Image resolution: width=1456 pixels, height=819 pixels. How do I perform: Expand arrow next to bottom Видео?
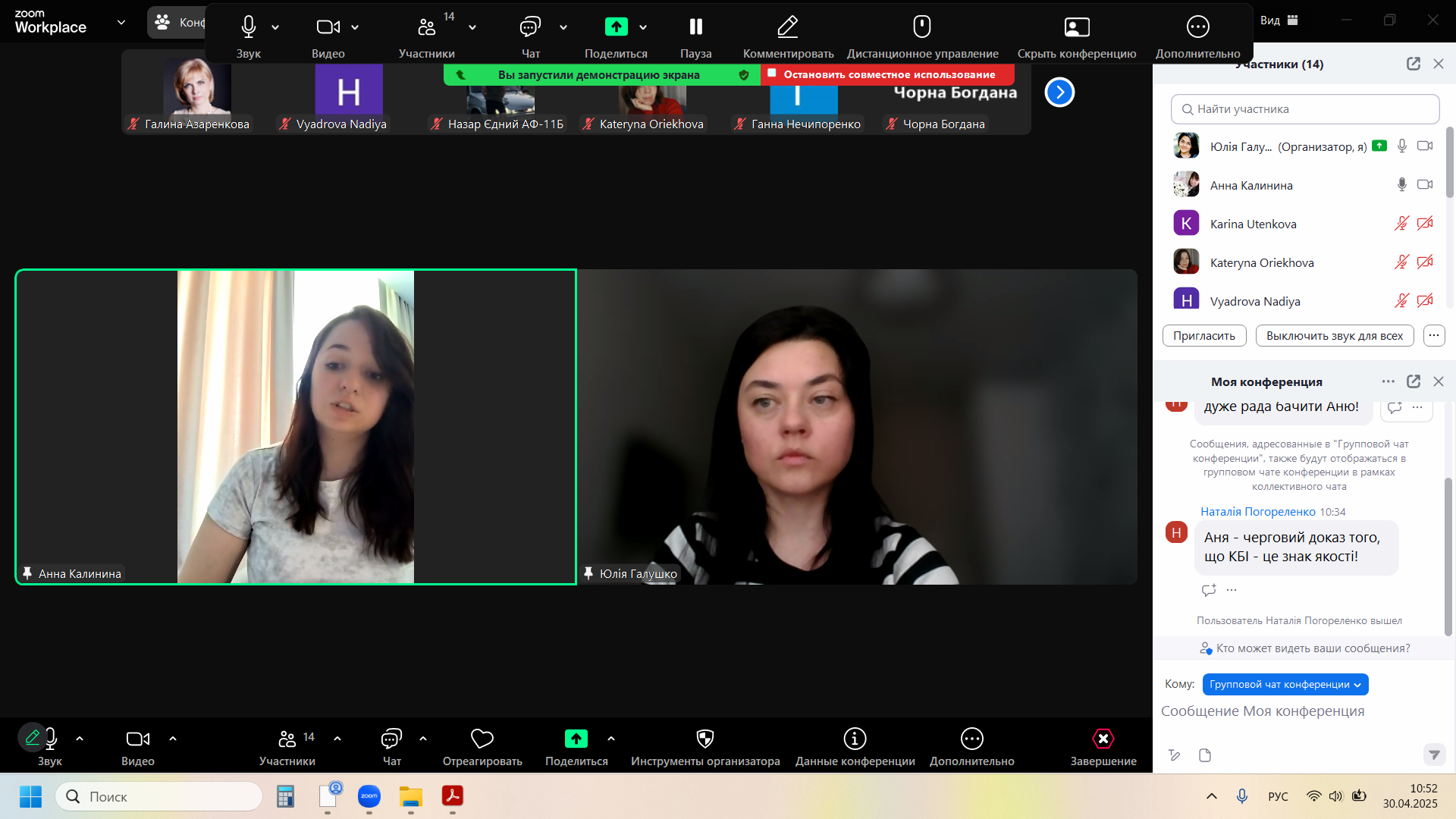173,739
